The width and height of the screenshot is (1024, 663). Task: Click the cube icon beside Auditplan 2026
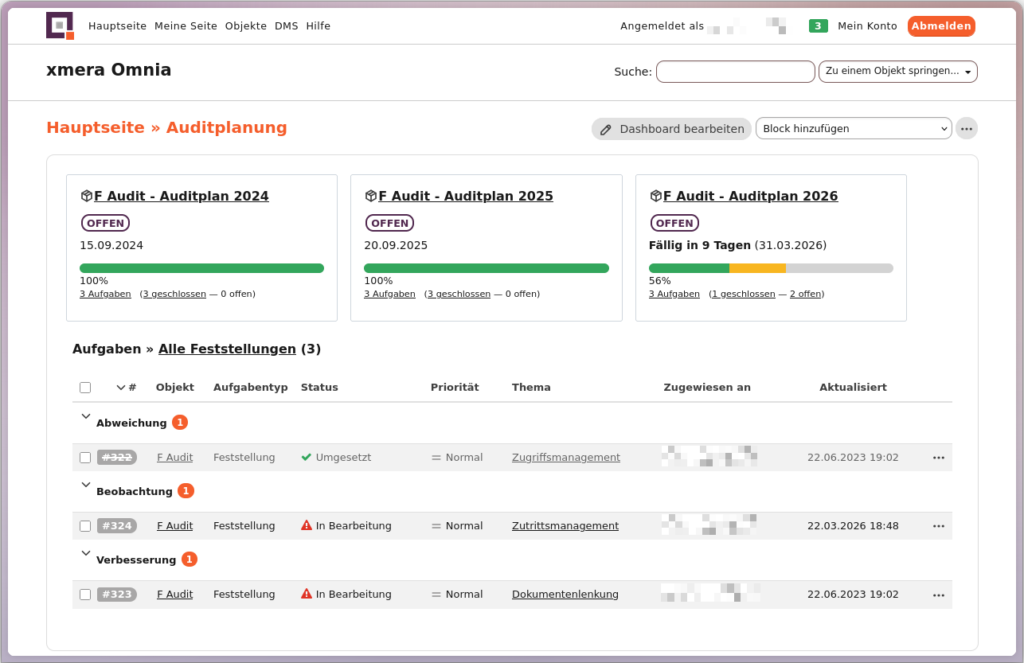coord(655,196)
